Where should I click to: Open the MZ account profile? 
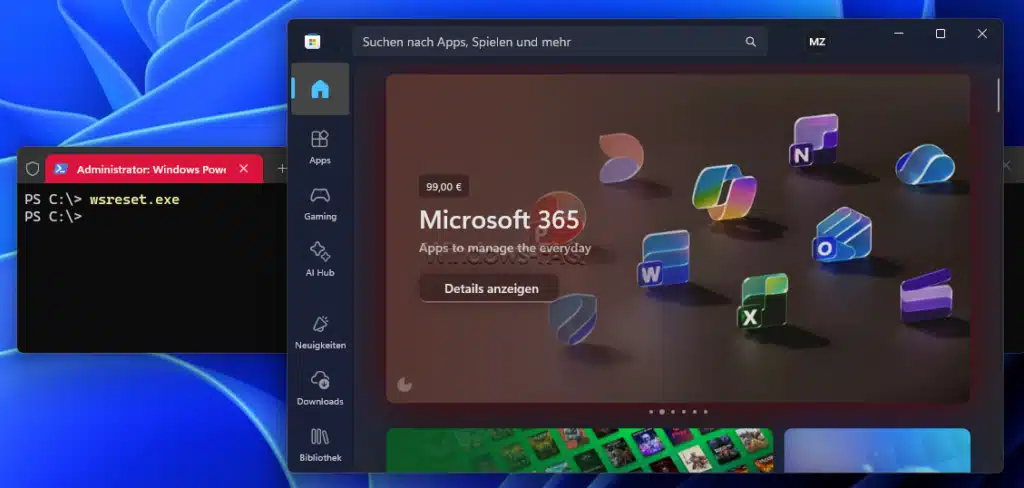[x=817, y=42]
